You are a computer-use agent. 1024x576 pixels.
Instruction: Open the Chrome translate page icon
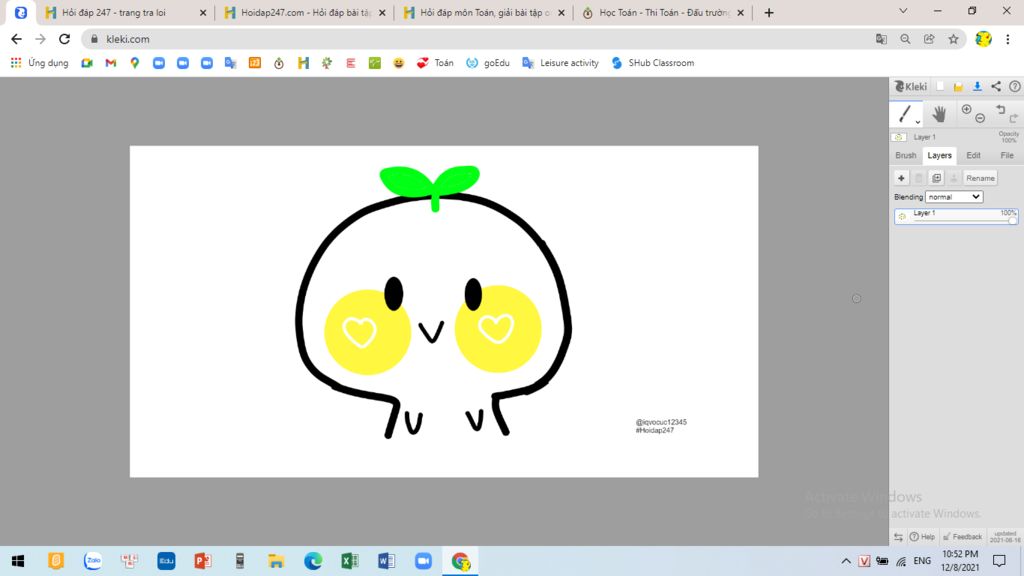(x=881, y=39)
